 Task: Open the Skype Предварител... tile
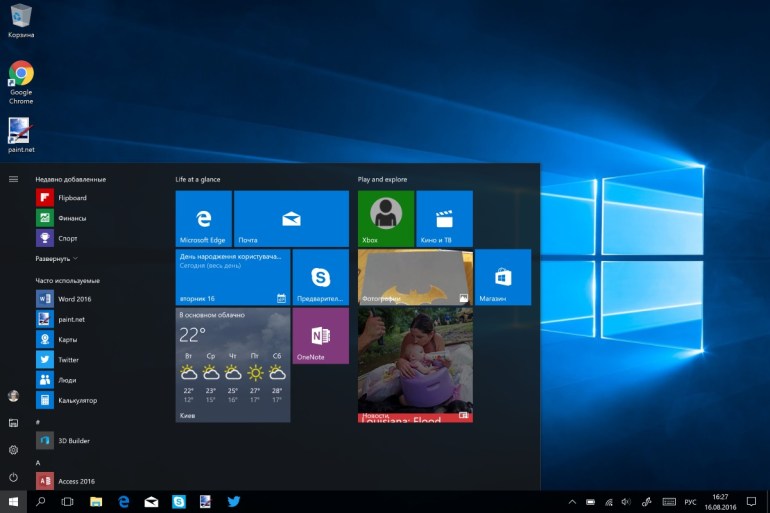(x=321, y=277)
